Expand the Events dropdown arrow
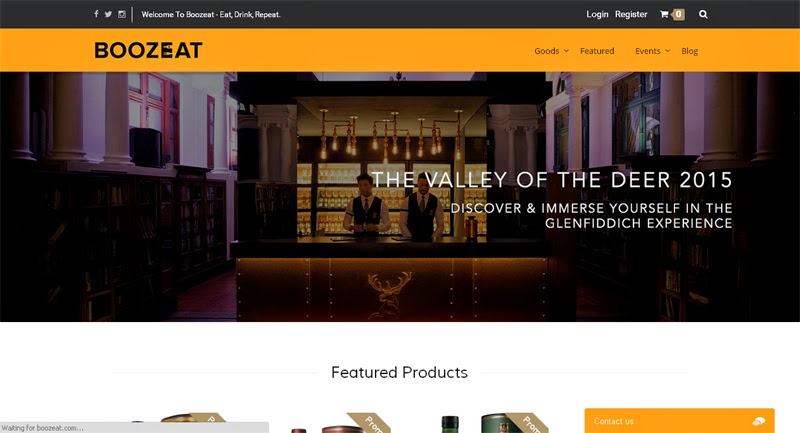 (667, 50)
